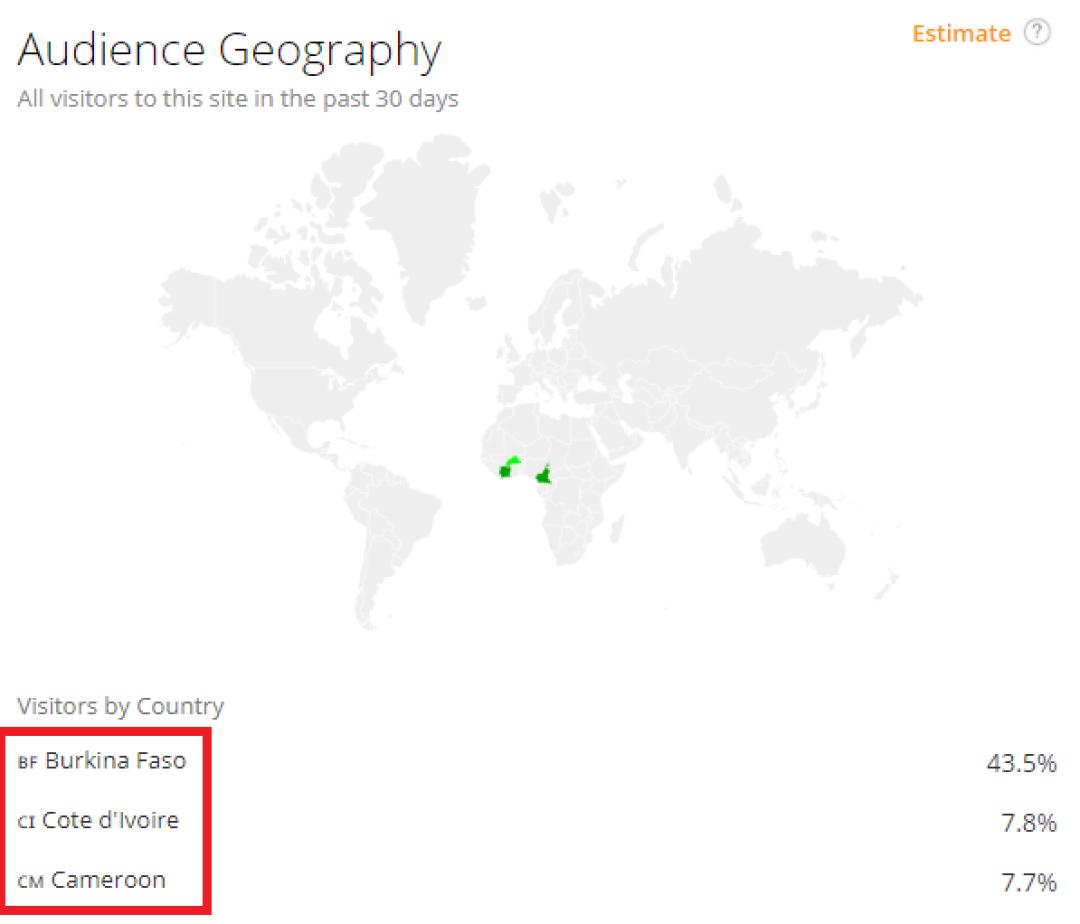
Task: Click the Estimate label
Action: (x=961, y=34)
